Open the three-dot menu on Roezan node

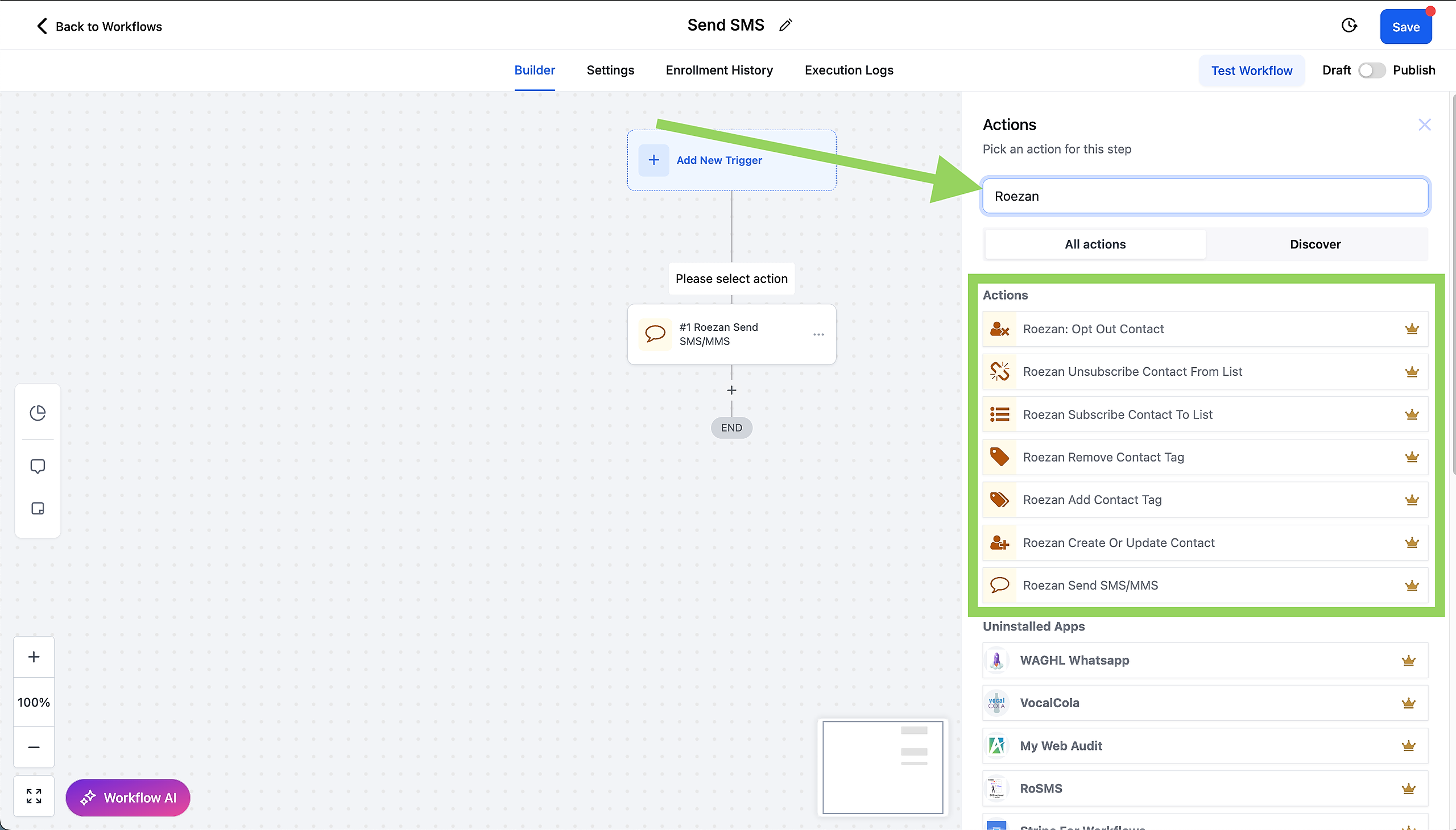(x=818, y=335)
